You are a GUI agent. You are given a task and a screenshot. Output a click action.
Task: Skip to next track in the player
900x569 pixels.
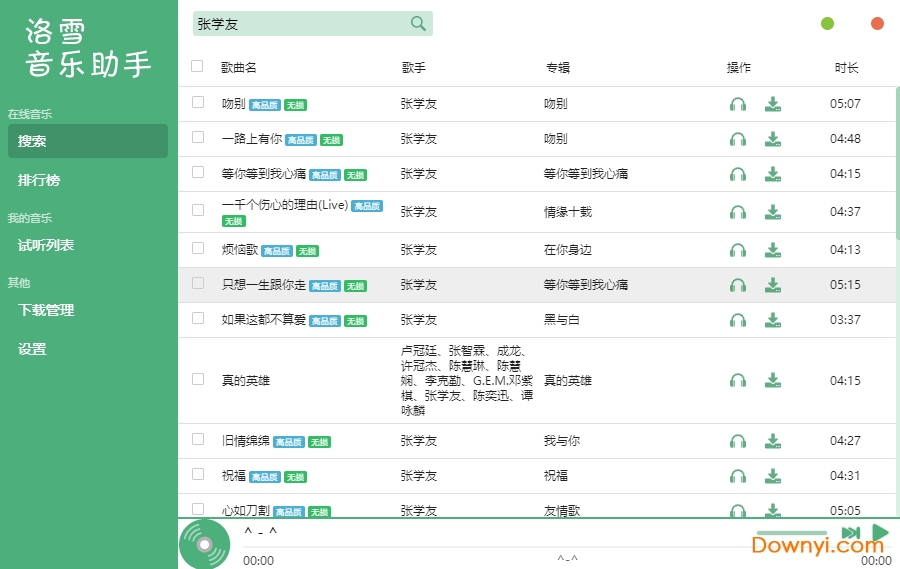point(851,533)
